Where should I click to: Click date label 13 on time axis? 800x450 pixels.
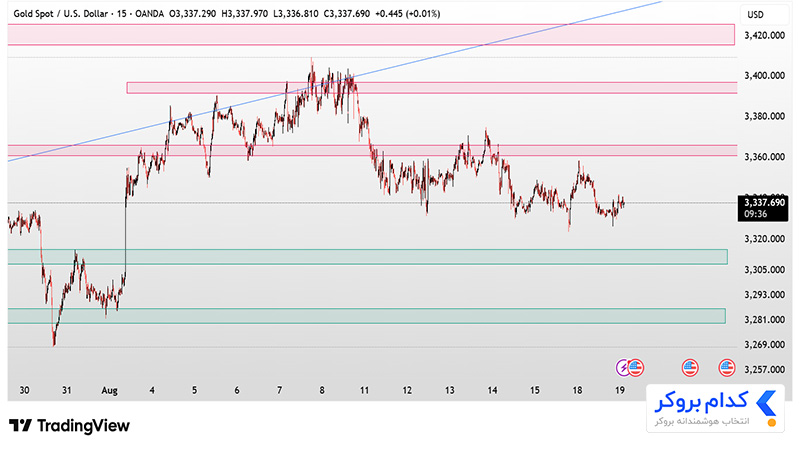449,390
